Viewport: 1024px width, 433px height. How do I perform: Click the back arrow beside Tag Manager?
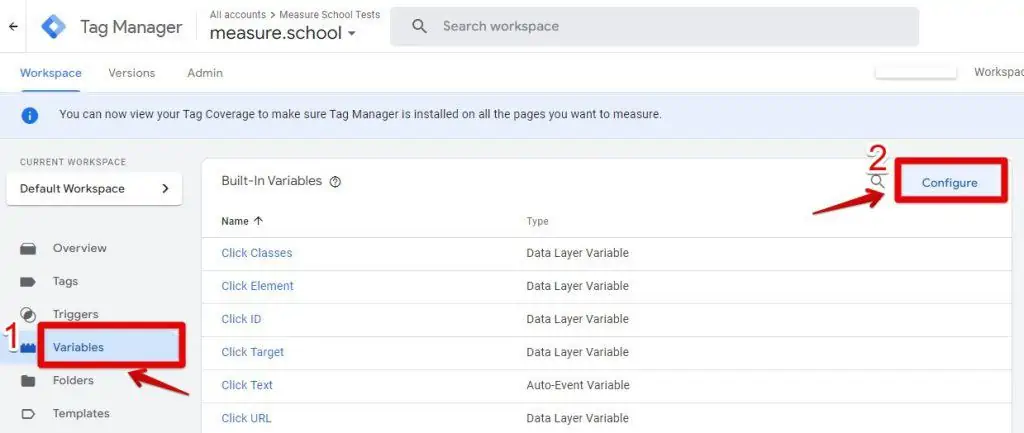click(13, 27)
